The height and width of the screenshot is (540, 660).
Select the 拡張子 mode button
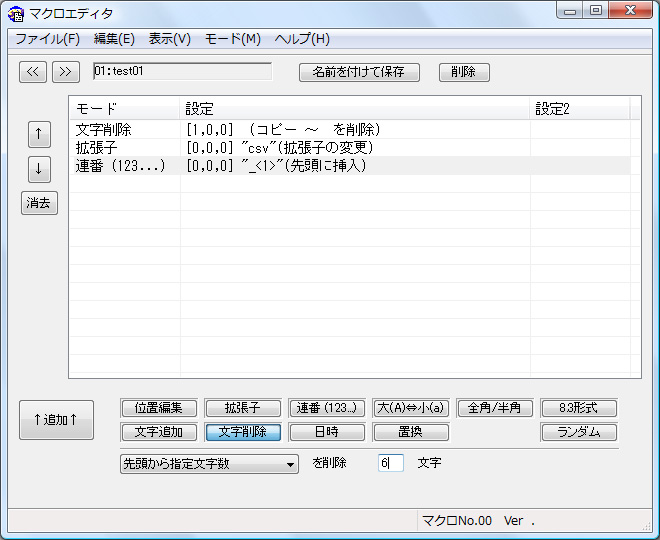coord(243,408)
